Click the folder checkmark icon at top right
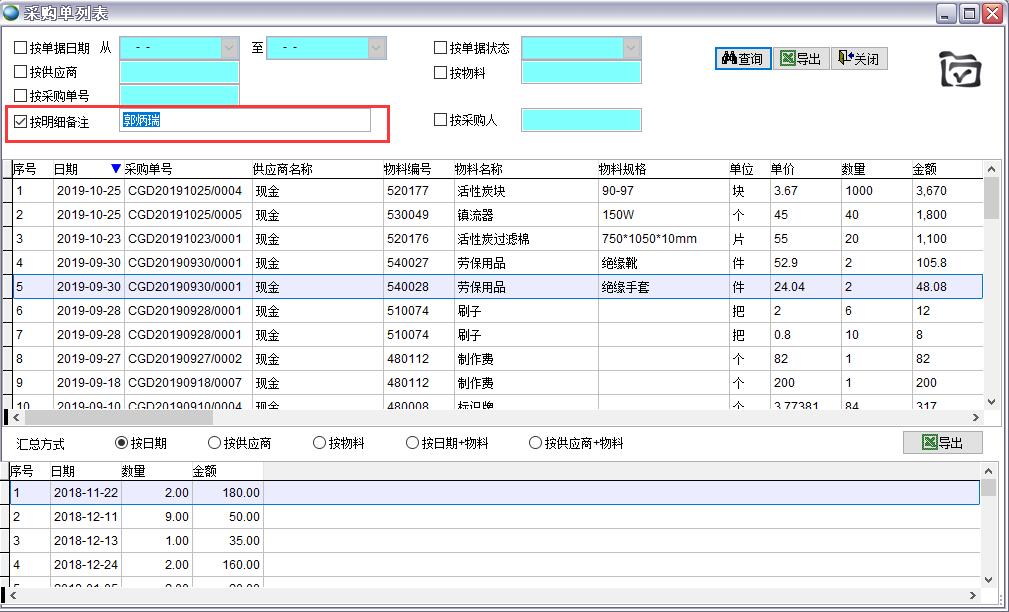This screenshot has height=612, width=1009. pos(960,69)
